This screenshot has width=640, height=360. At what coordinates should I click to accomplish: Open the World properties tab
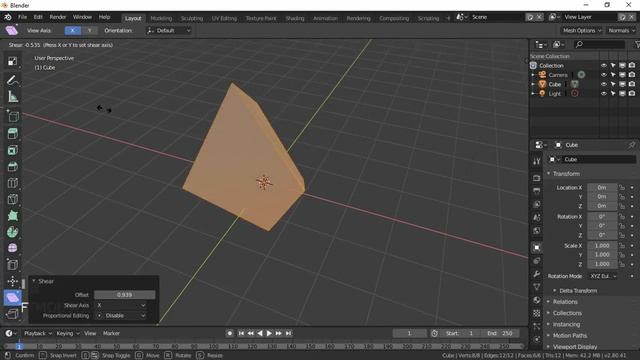537,231
